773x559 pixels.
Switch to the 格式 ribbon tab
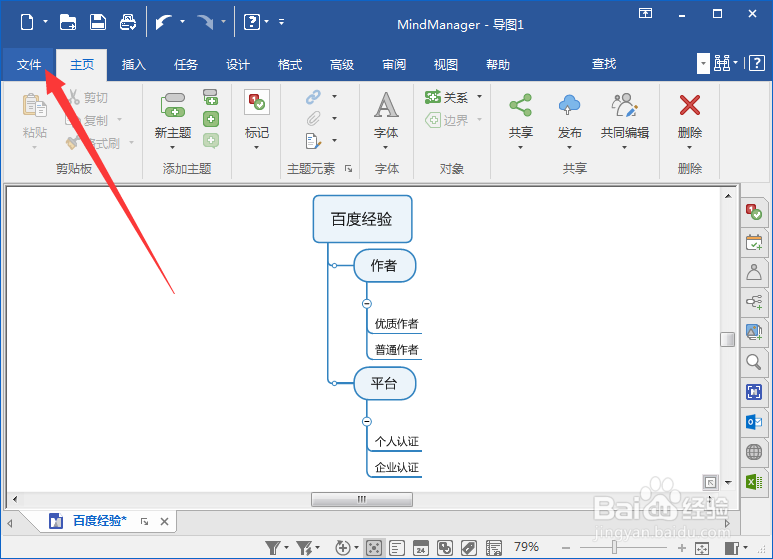[289, 65]
